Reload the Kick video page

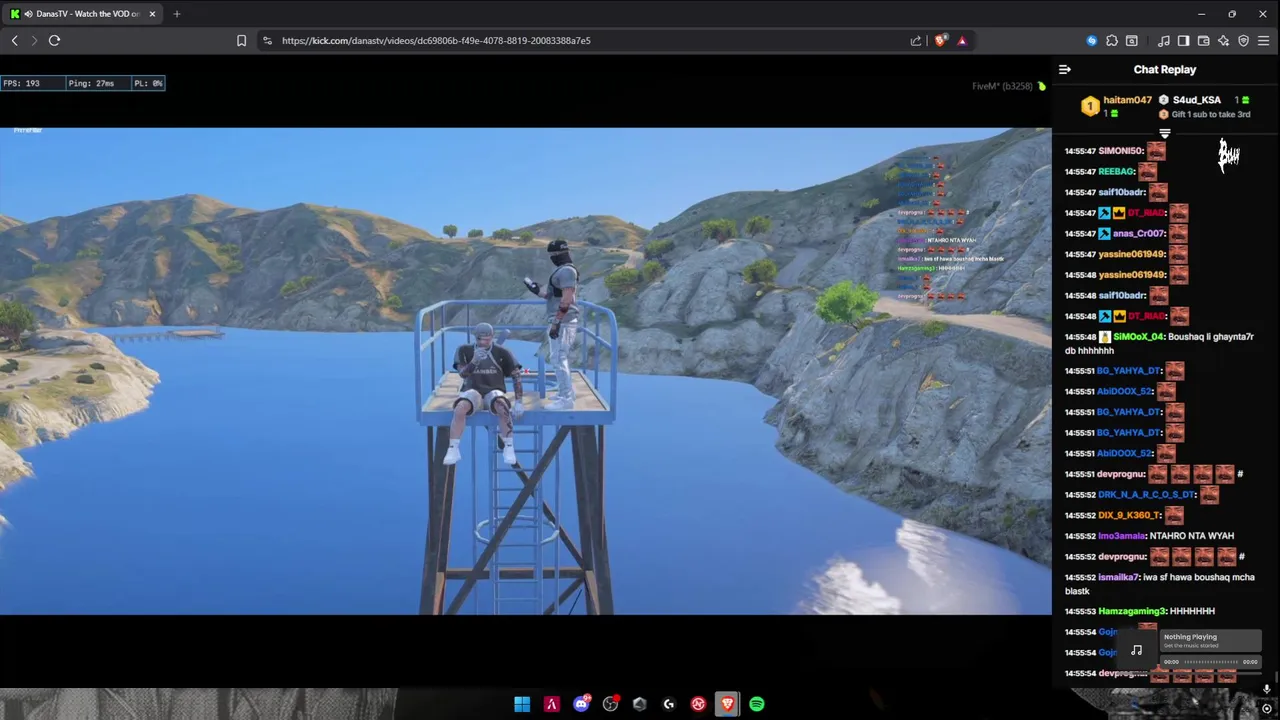pos(54,40)
